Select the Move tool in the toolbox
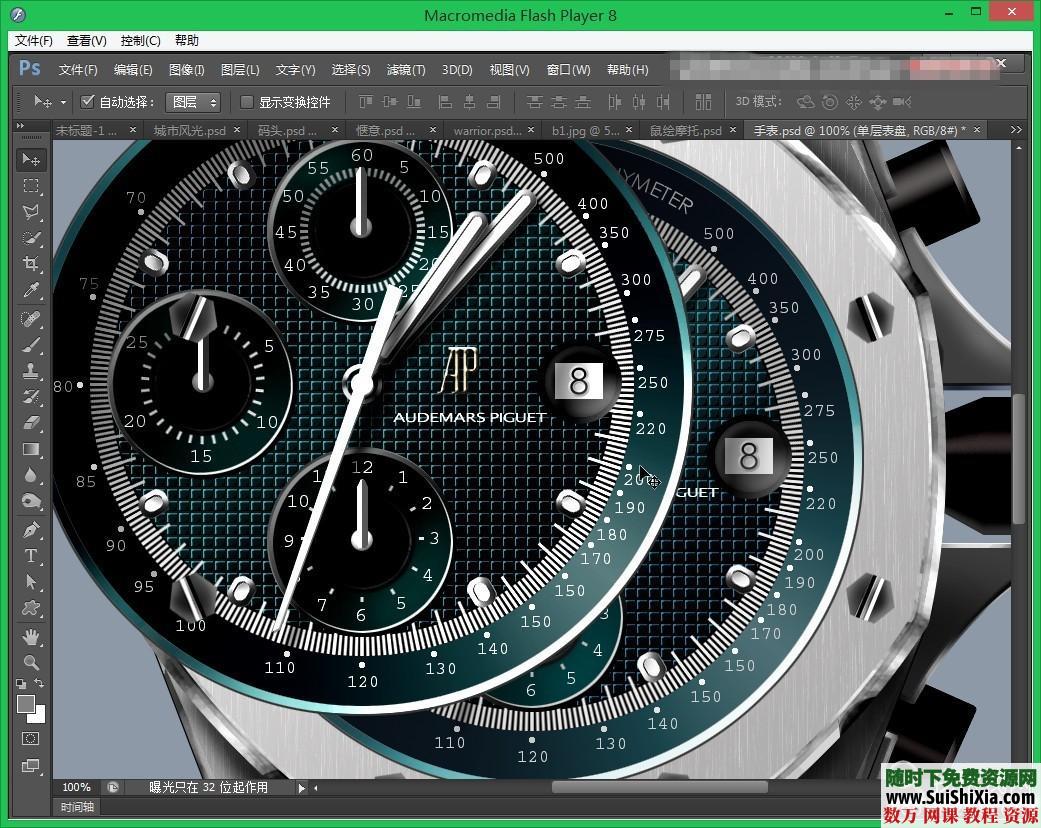This screenshot has width=1041, height=828. [x=30, y=159]
